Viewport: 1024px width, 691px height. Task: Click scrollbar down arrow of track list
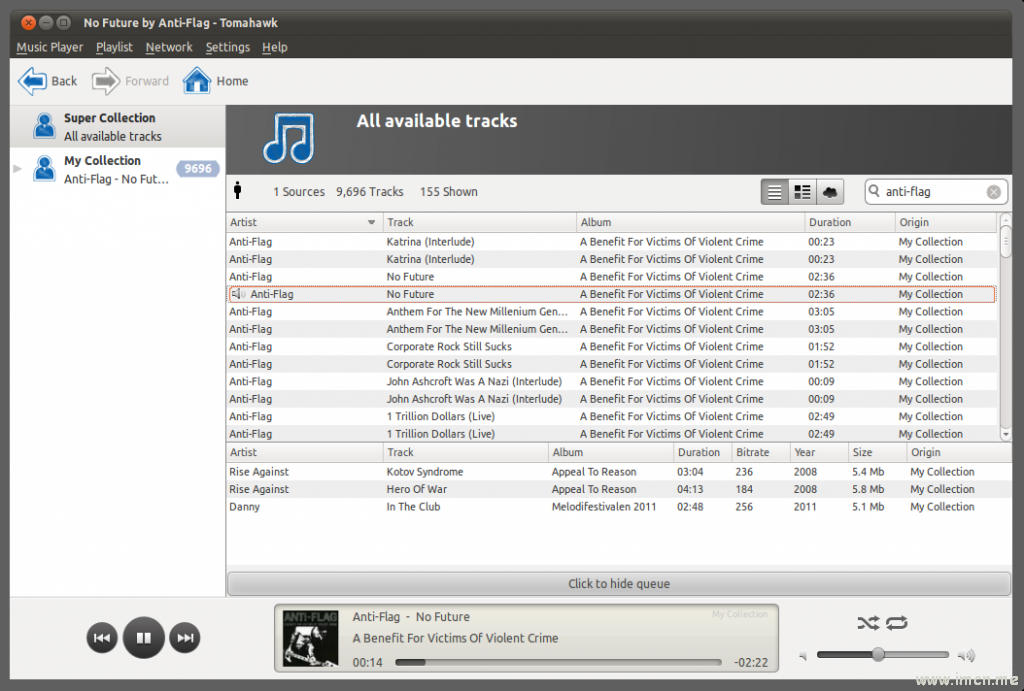click(1006, 434)
